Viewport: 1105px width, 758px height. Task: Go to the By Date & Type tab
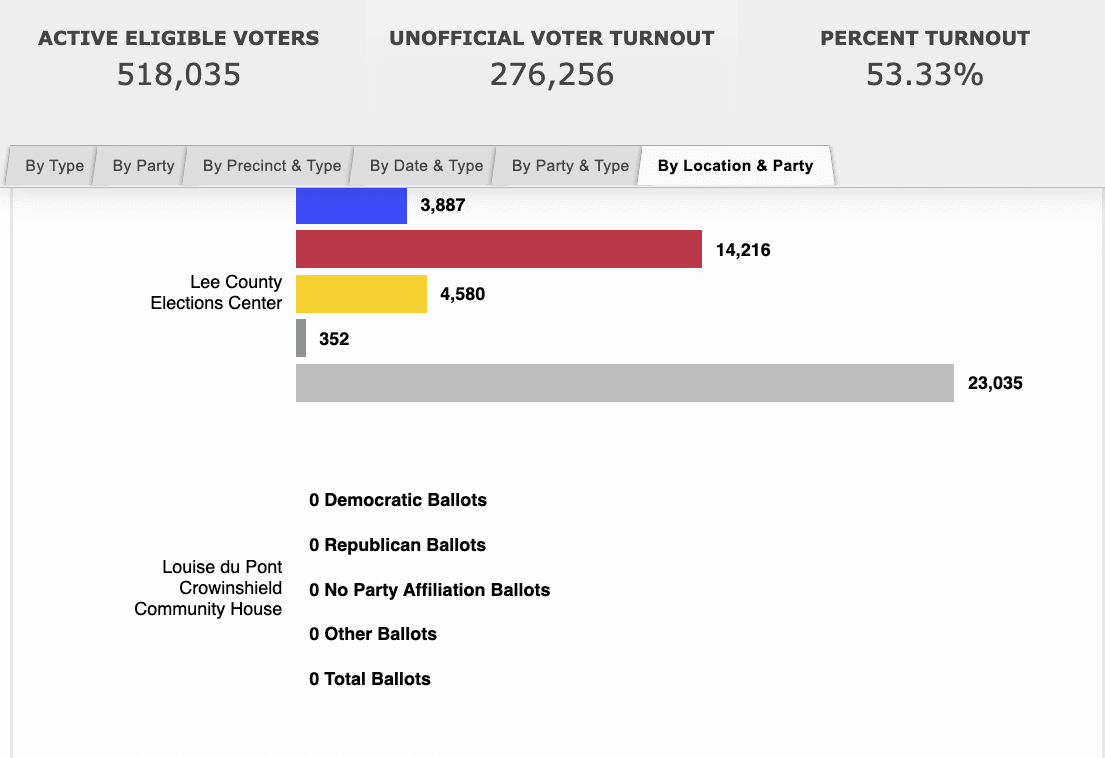(x=426, y=166)
